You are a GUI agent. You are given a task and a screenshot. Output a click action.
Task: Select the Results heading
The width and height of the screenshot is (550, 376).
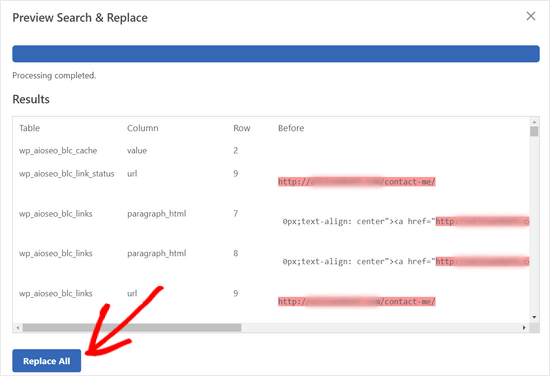tap(31, 99)
